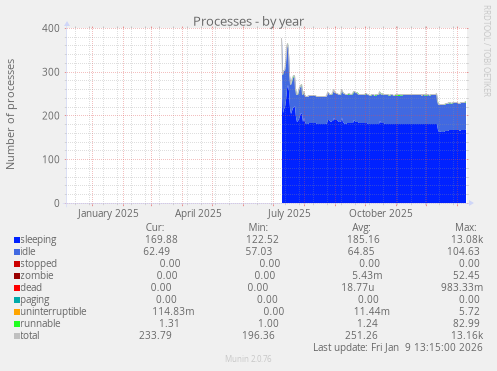
Task: Click the 'idle' legend label
Action: [28, 251]
